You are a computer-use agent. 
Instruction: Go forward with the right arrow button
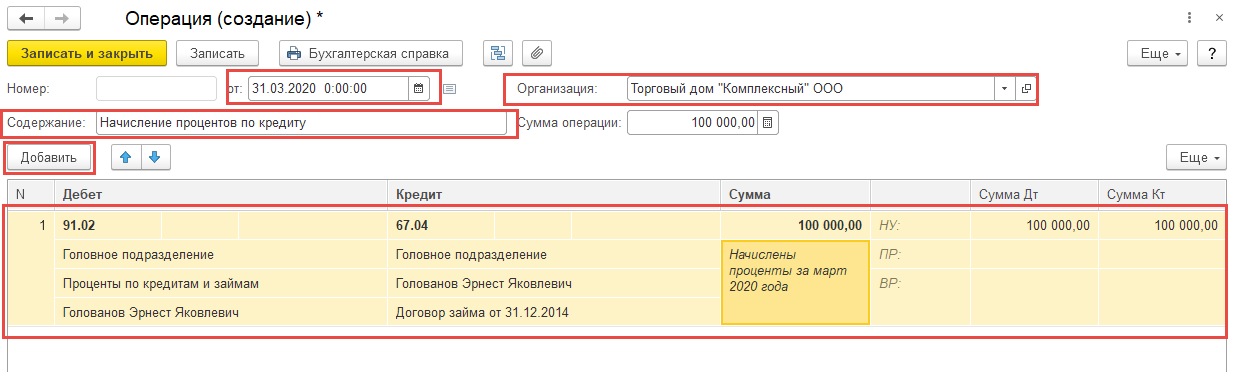(x=63, y=18)
